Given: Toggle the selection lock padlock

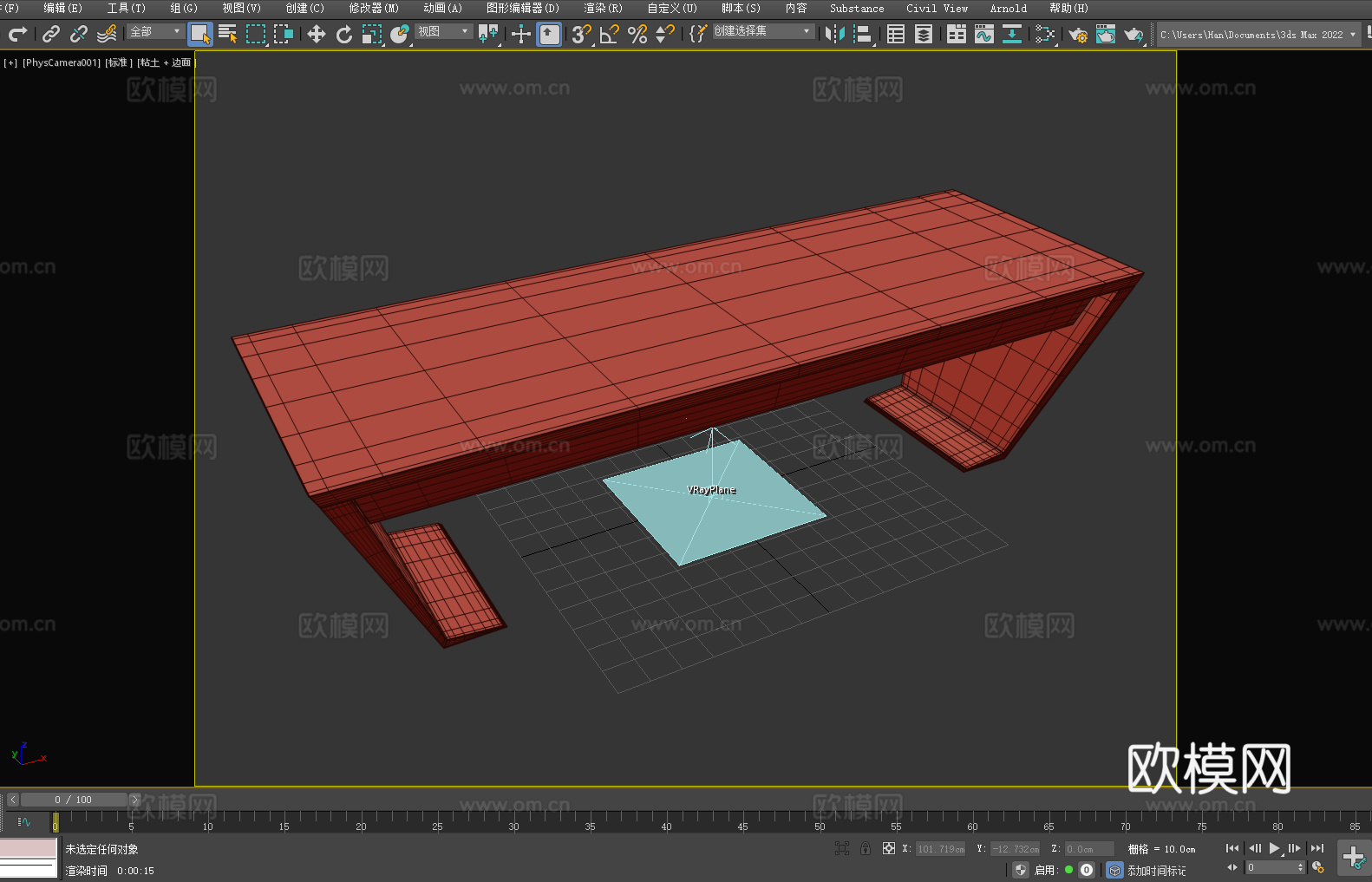Looking at the screenshot, I should [866, 849].
